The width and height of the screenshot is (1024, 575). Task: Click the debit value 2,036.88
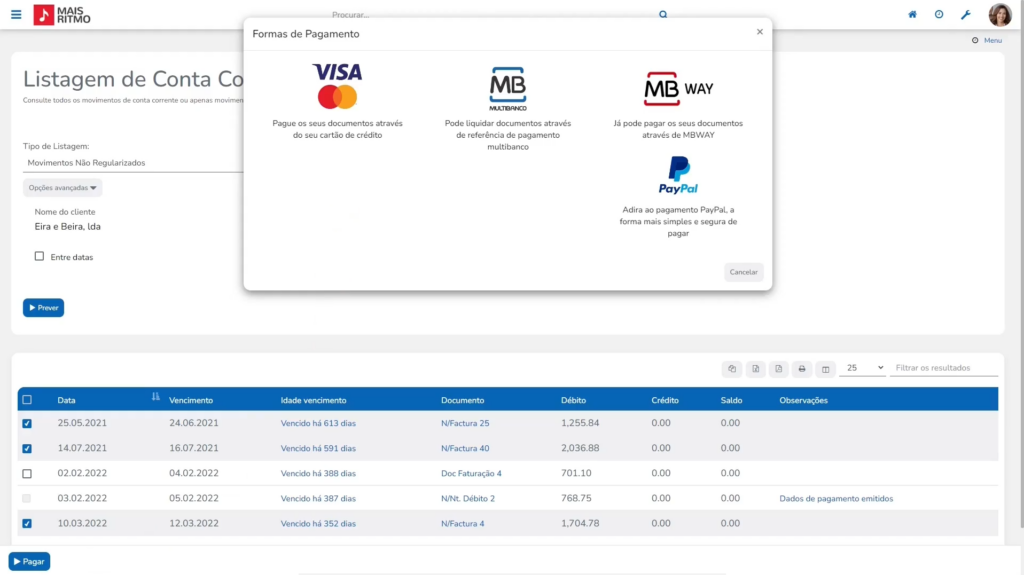[580, 448]
